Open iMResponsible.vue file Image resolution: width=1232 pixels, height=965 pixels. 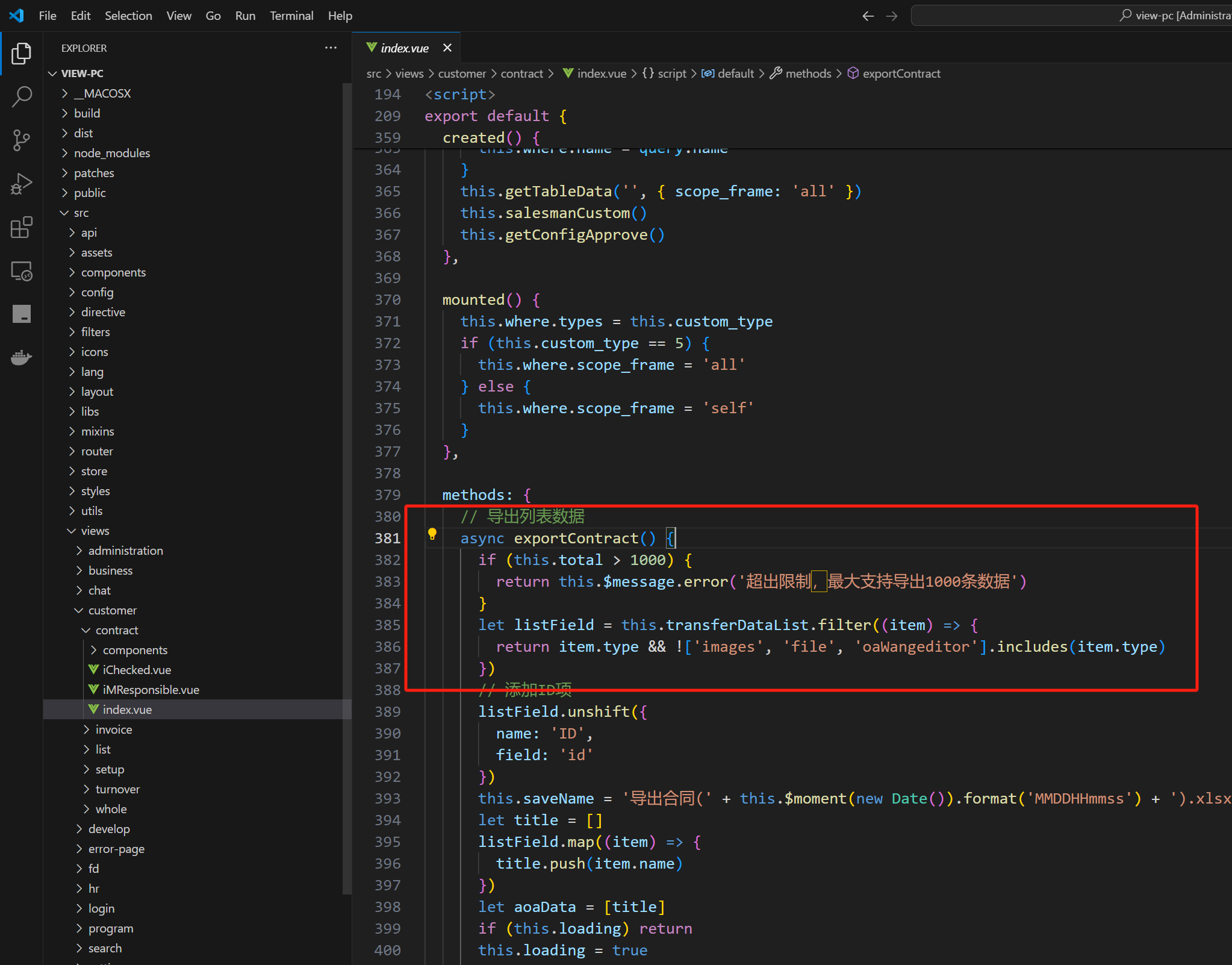tap(198, 690)
